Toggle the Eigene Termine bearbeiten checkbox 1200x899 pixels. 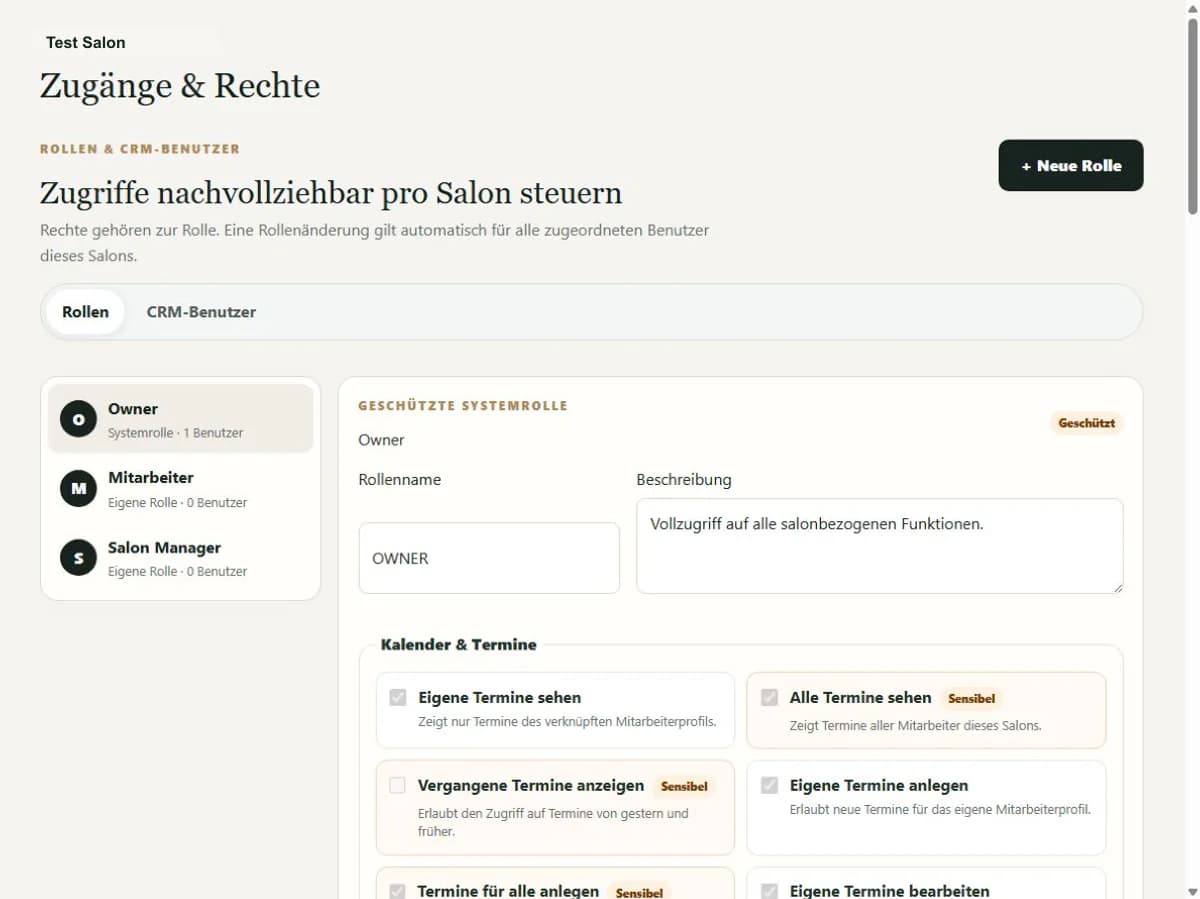point(769,890)
